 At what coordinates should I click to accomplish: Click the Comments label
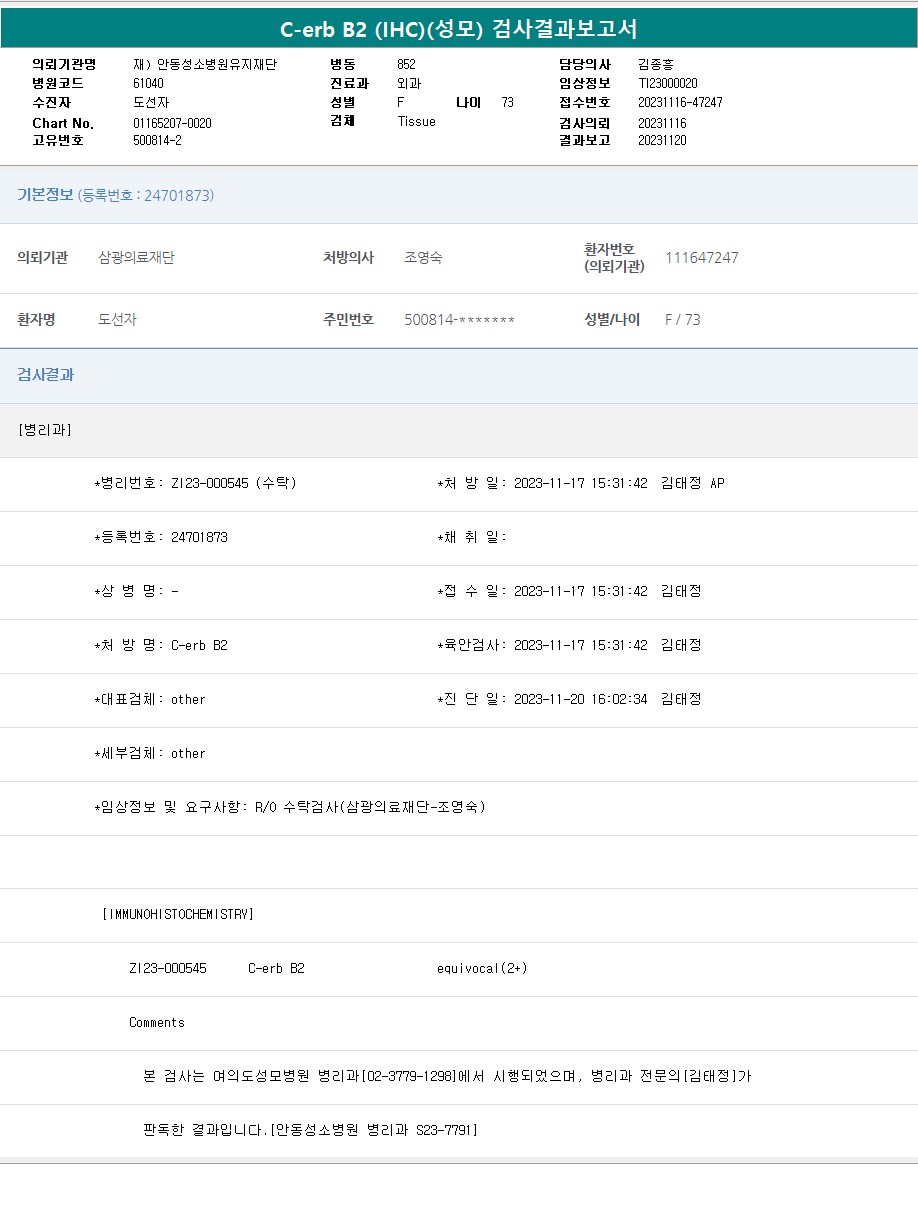[x=157, y=1023]
